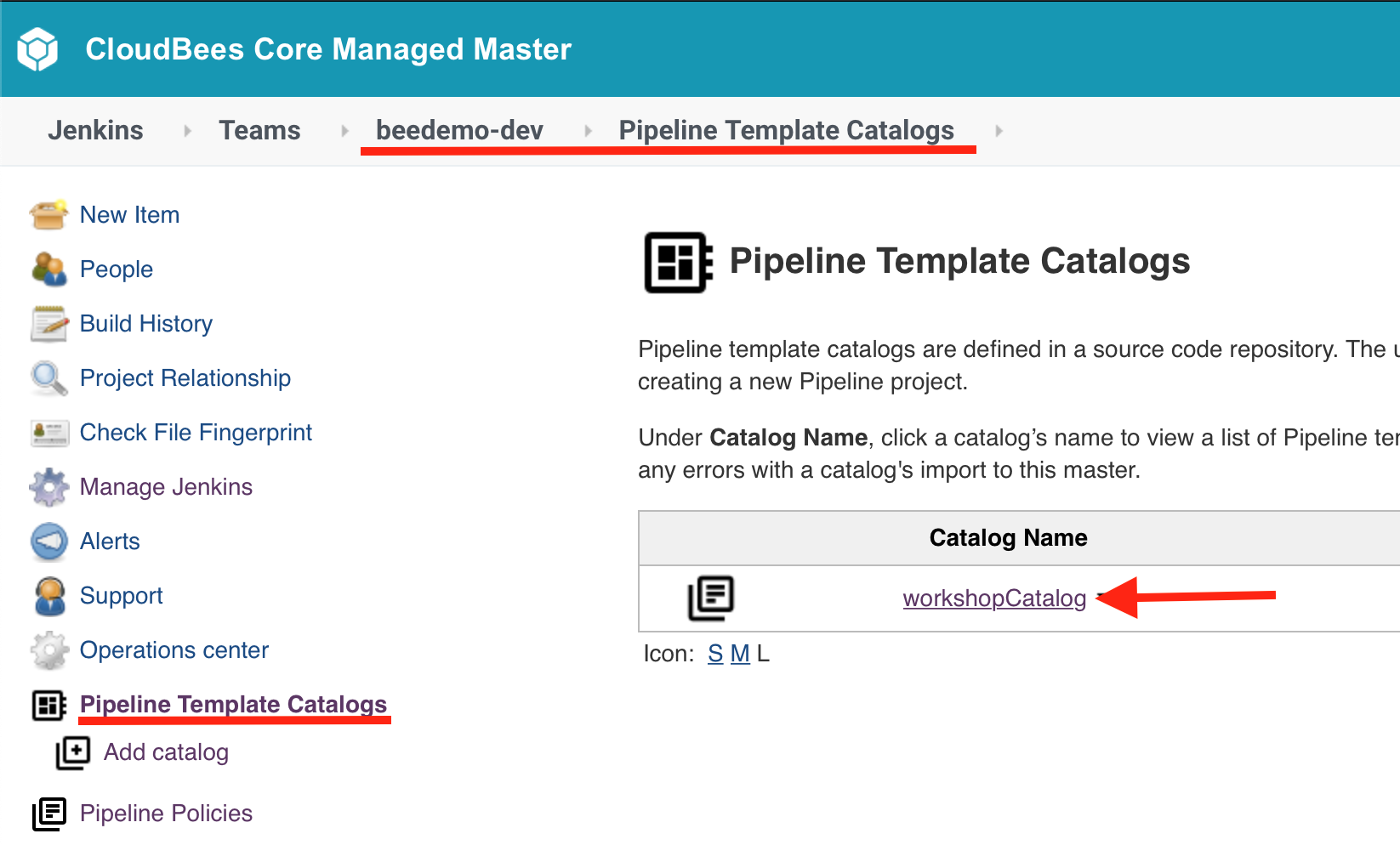
Task: Open Project Relationship link
Action: [x=185, y=378]
